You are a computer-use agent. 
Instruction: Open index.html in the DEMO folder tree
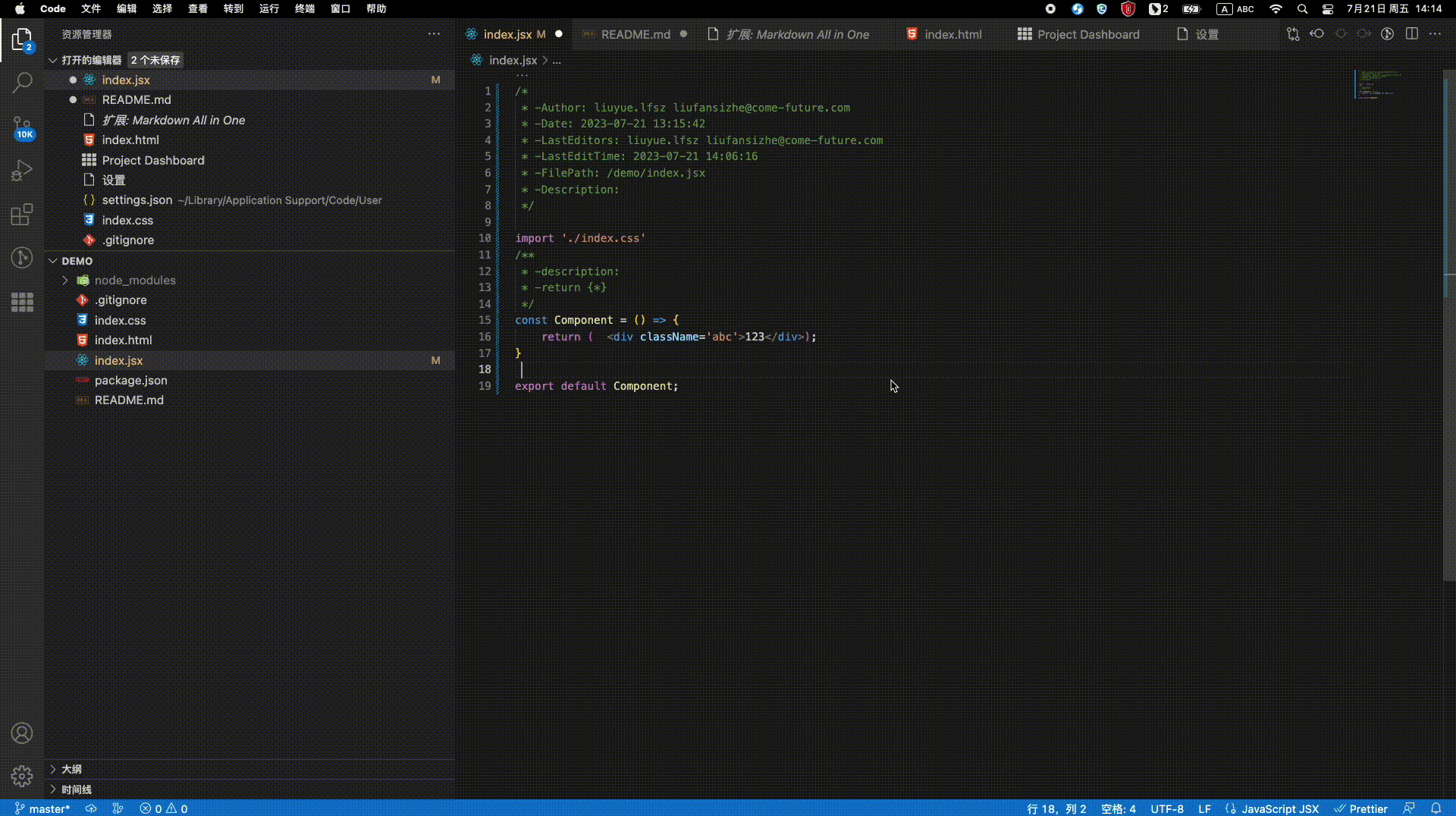click(250, 341)
